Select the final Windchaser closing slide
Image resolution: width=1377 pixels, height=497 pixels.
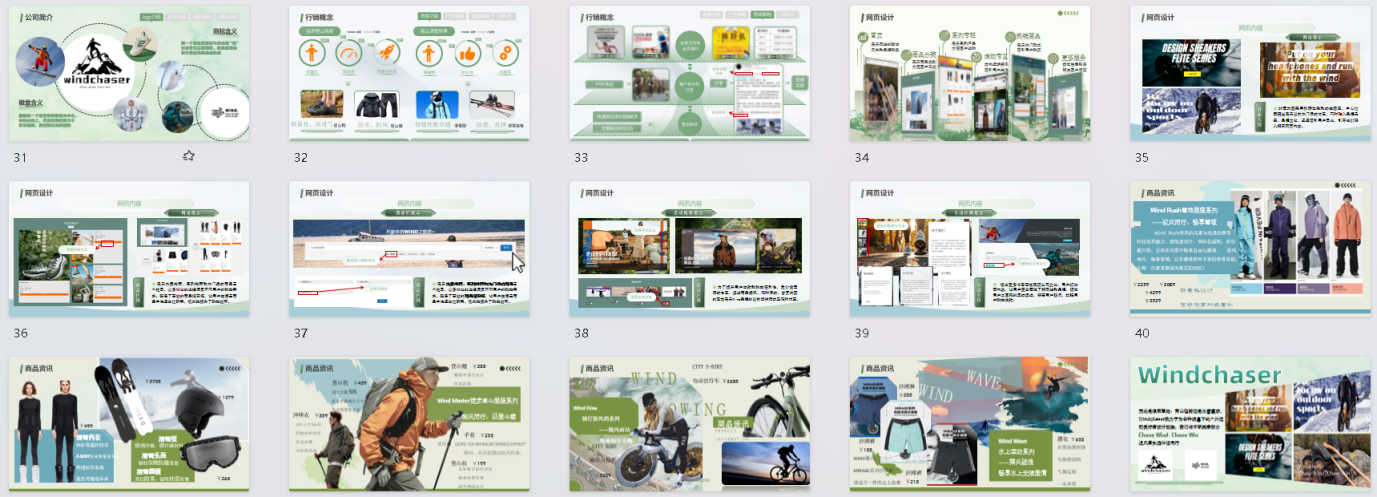[1249, 424]
